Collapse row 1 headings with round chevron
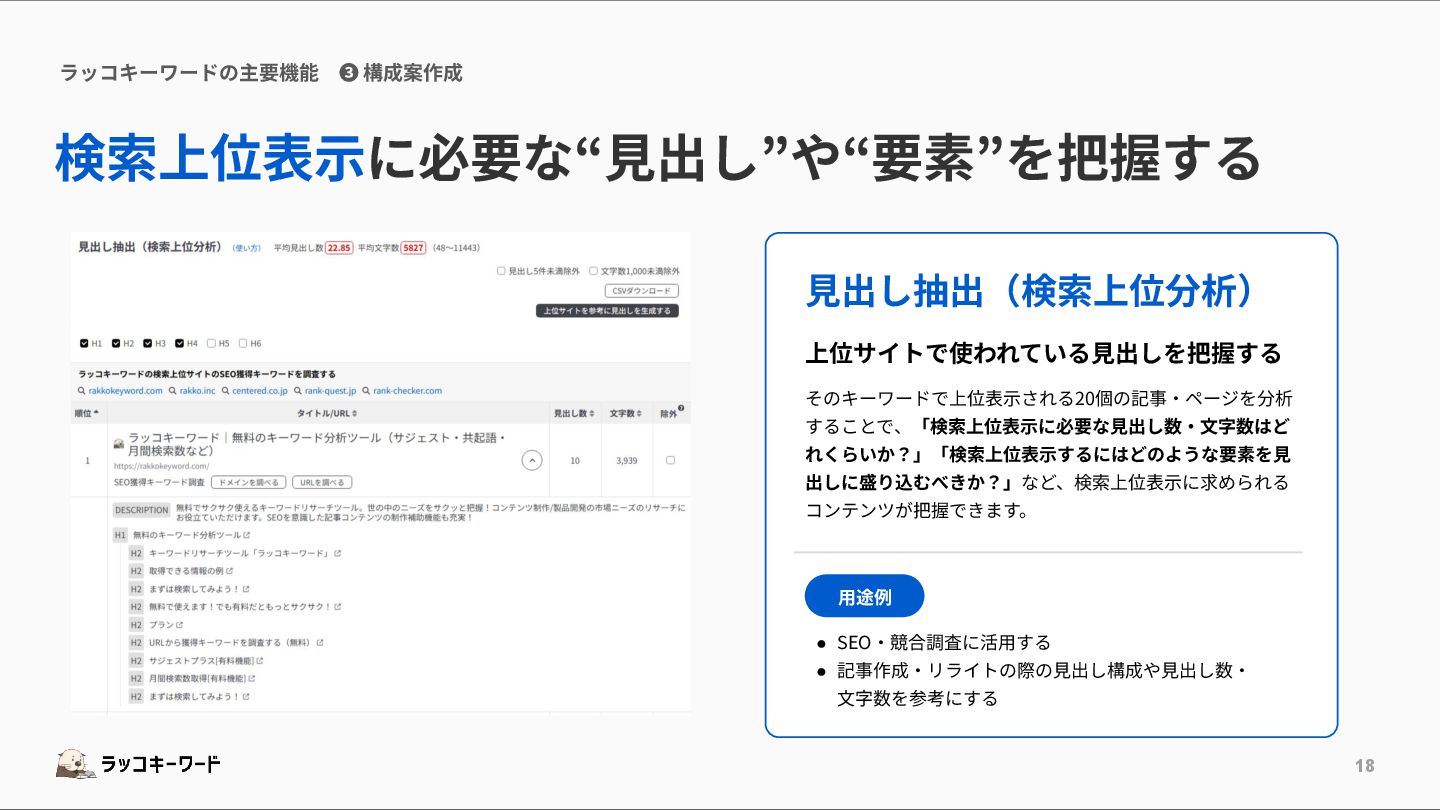1440x810 pixels. [x=532, y=461]
